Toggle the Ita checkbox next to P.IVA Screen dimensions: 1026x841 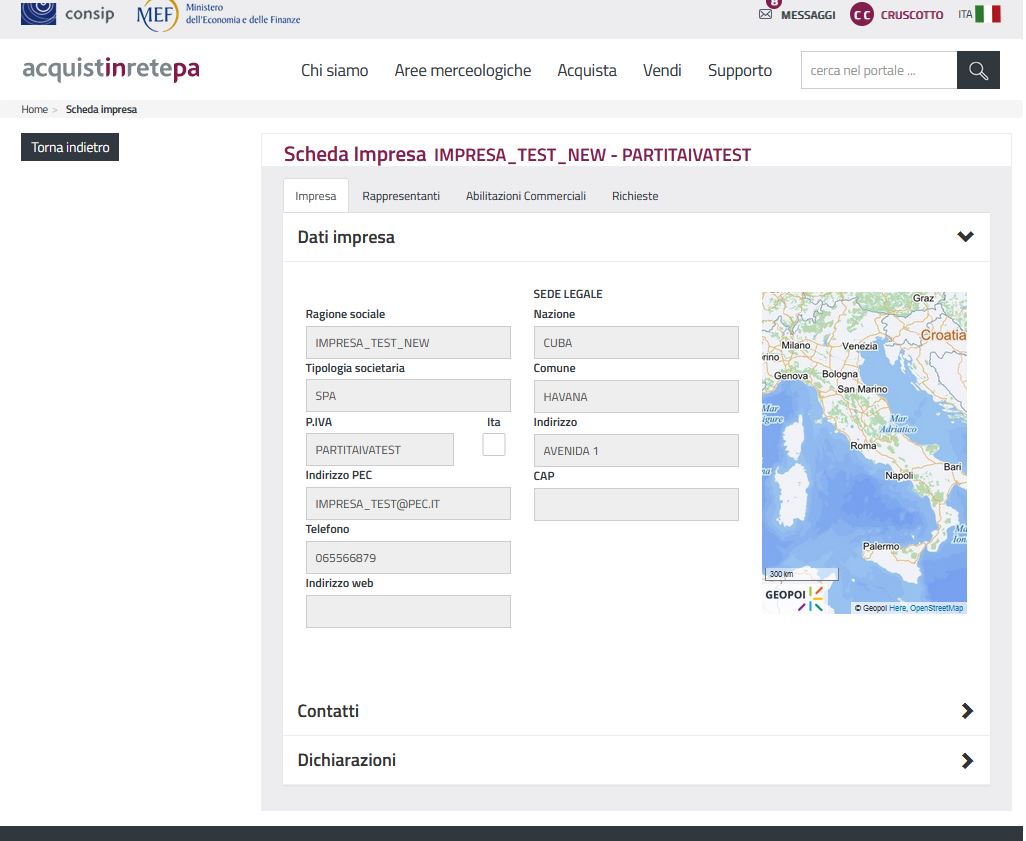494,445
